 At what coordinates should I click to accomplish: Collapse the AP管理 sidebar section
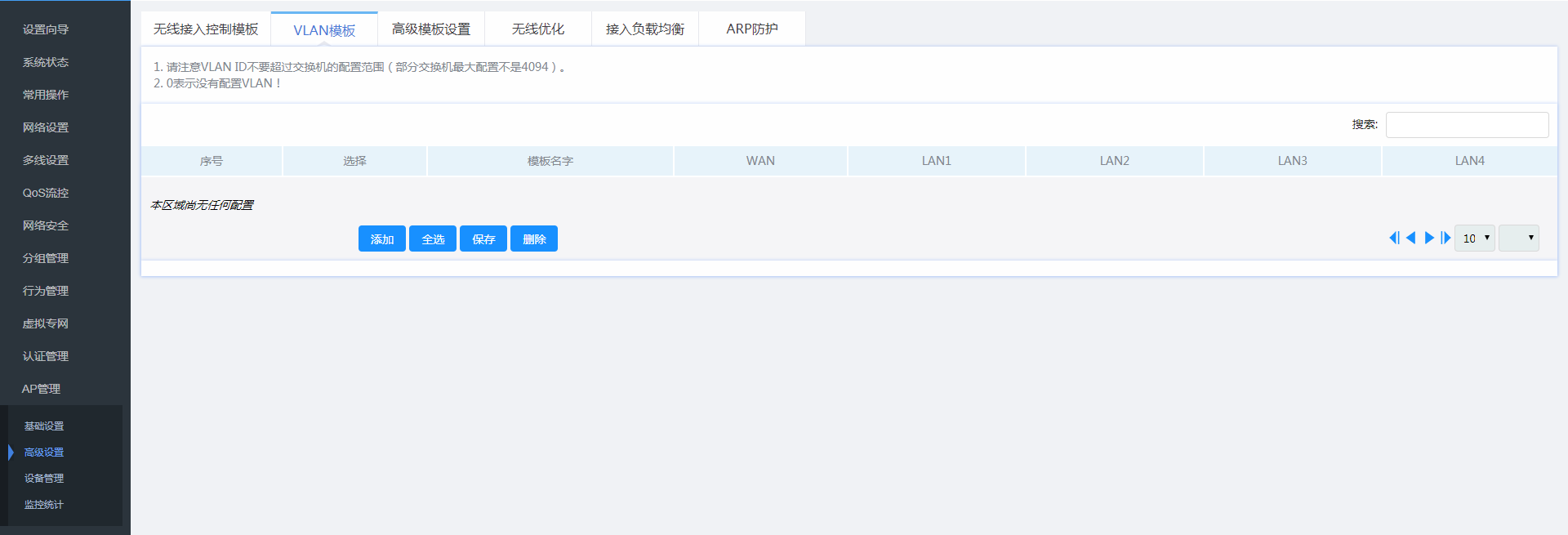point(41,389)
